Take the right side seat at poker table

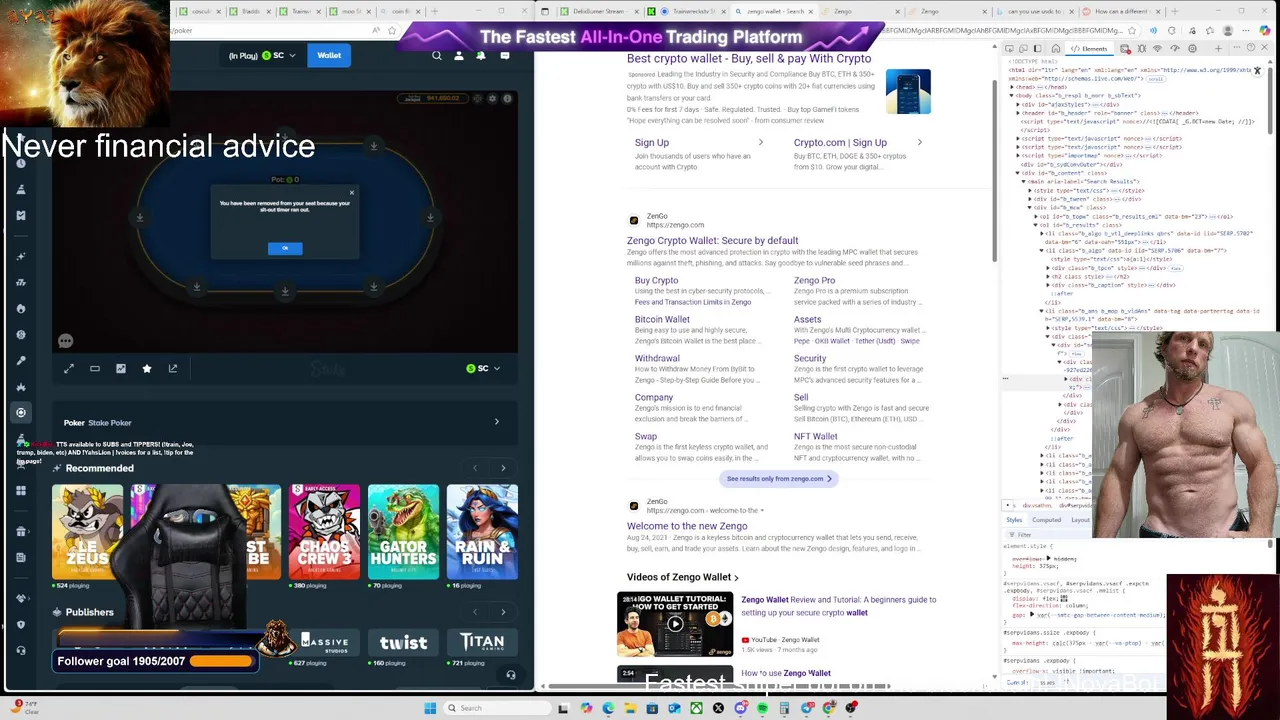431,216
